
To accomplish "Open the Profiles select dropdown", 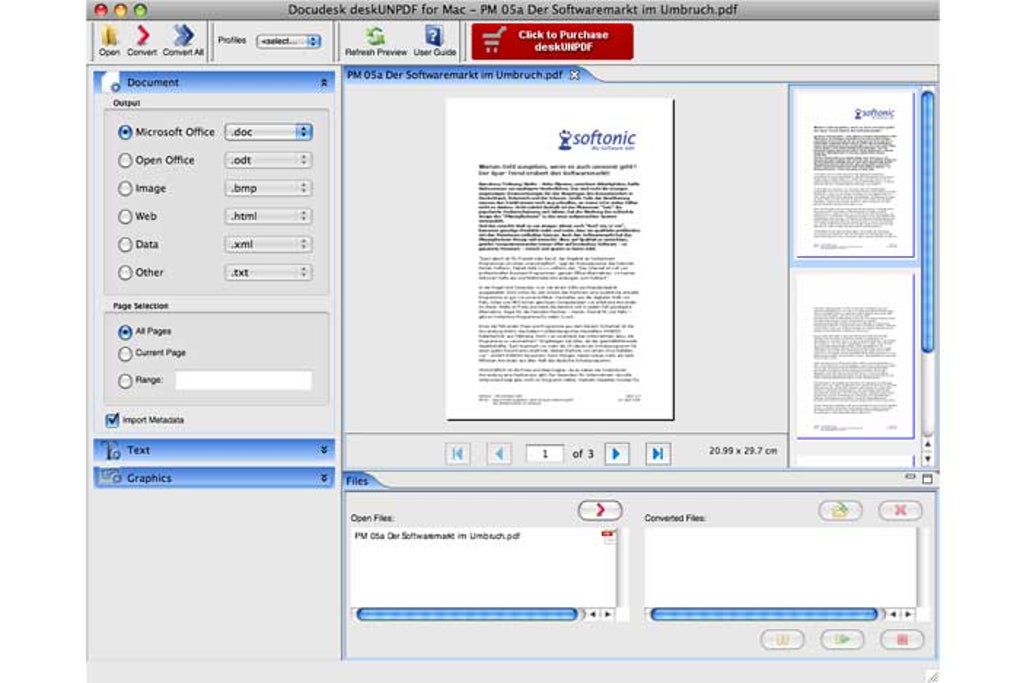I will (289, 41).
